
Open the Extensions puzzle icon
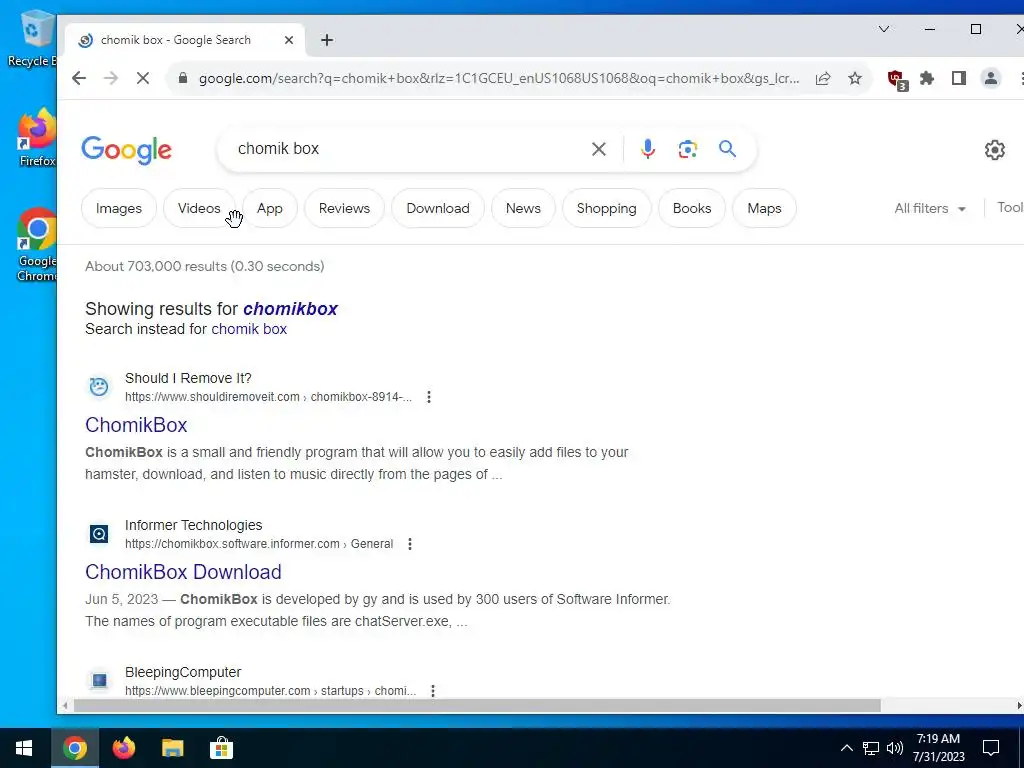pyautogui.click(x=927, y=78)
